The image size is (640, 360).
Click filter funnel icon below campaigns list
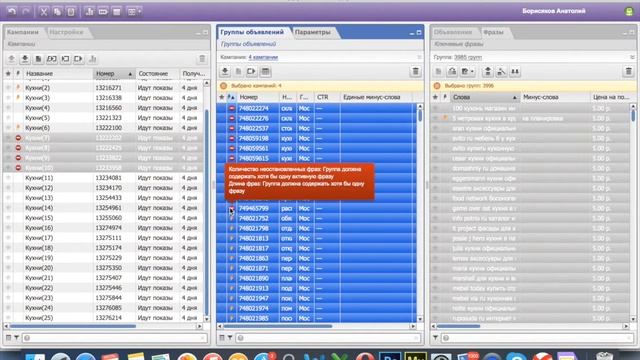point(17,338)
